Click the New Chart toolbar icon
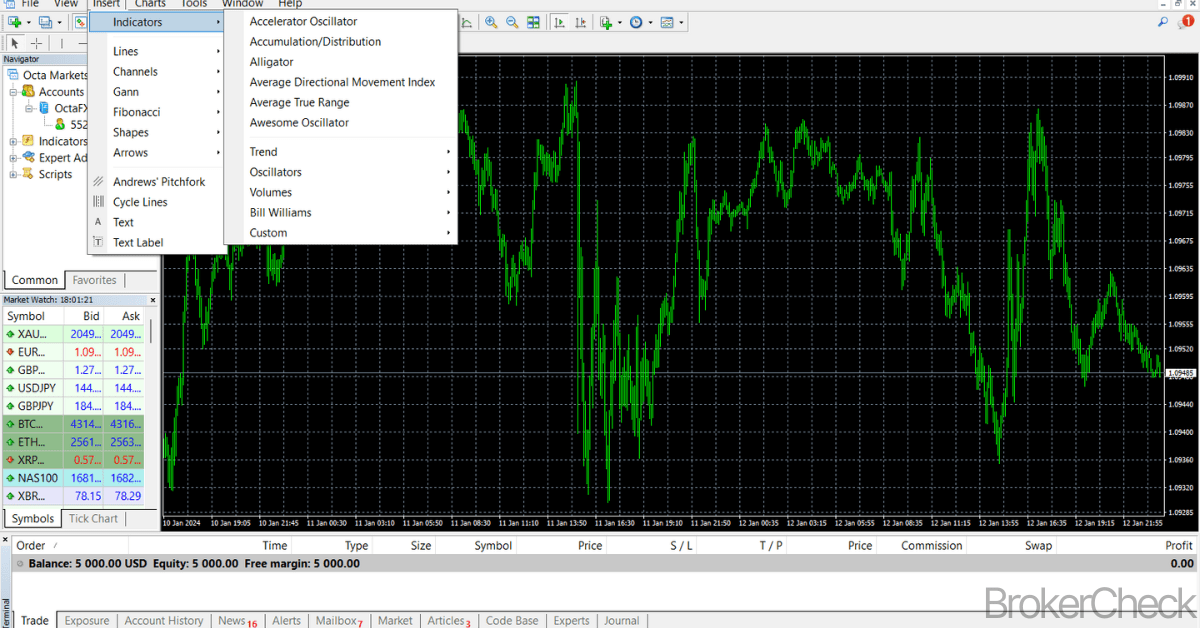1200x628 pixels. 14,22
